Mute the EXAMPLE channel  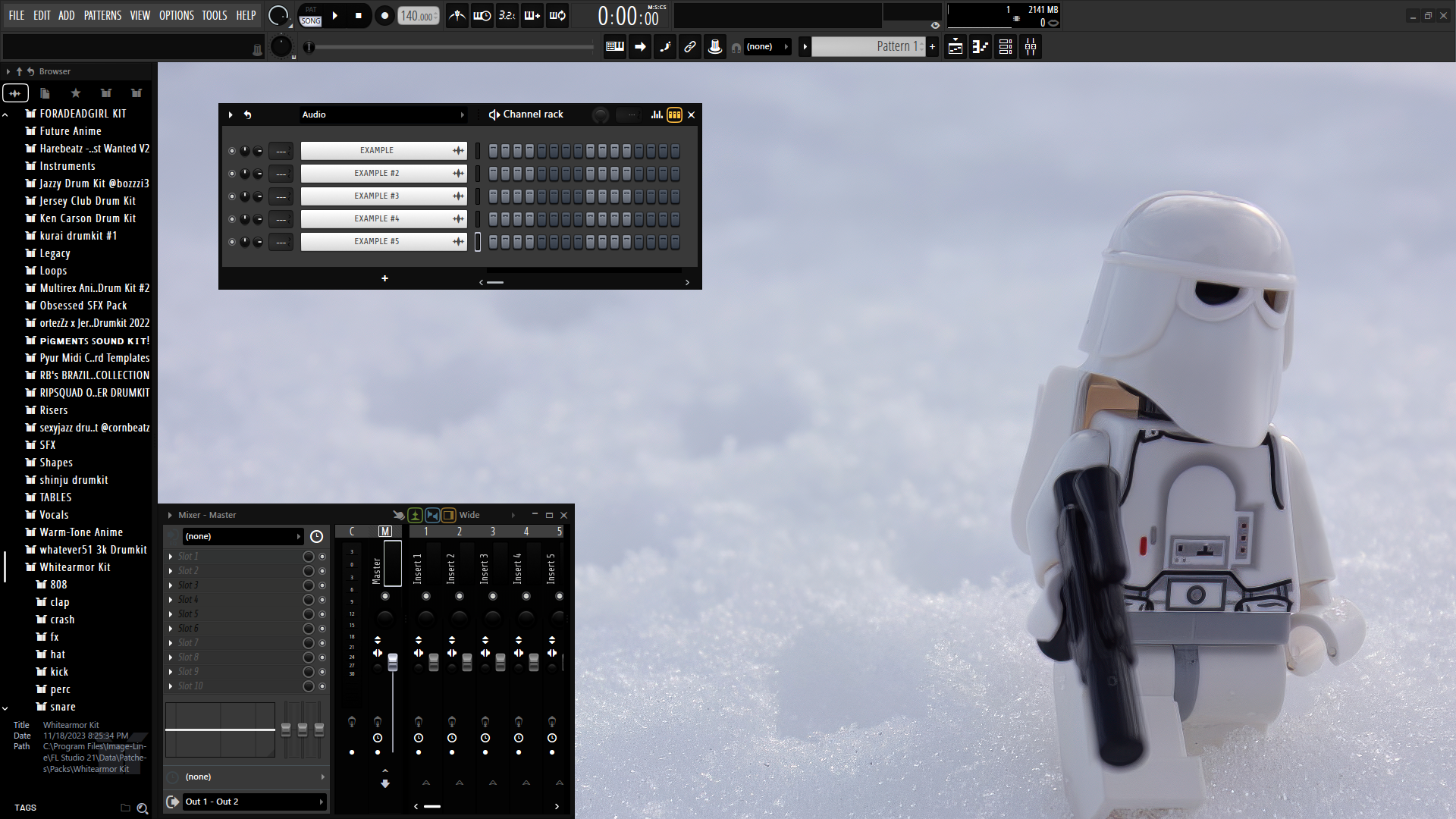coord(232,151)
